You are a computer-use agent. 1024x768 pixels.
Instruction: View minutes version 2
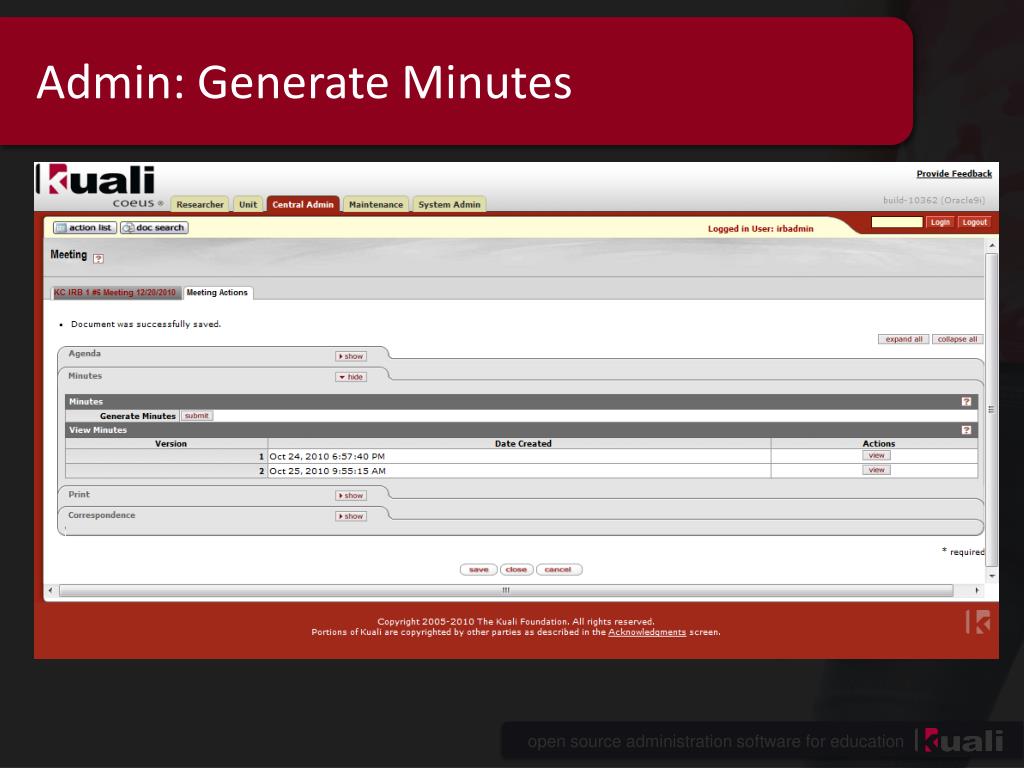(876, 470)
